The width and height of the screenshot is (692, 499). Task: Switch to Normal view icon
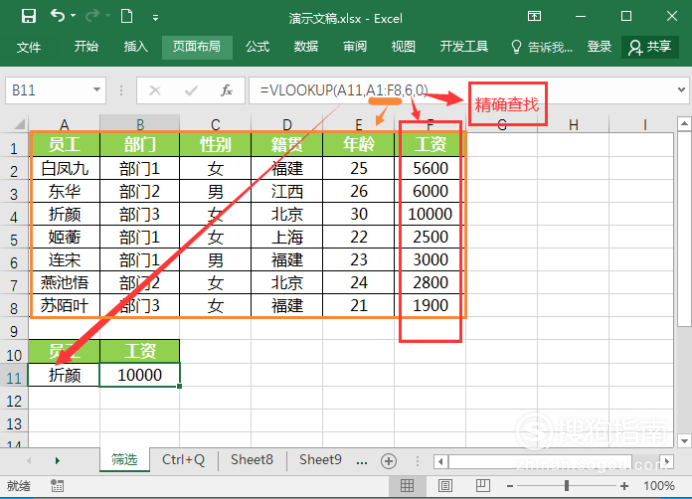click(407, 486)
